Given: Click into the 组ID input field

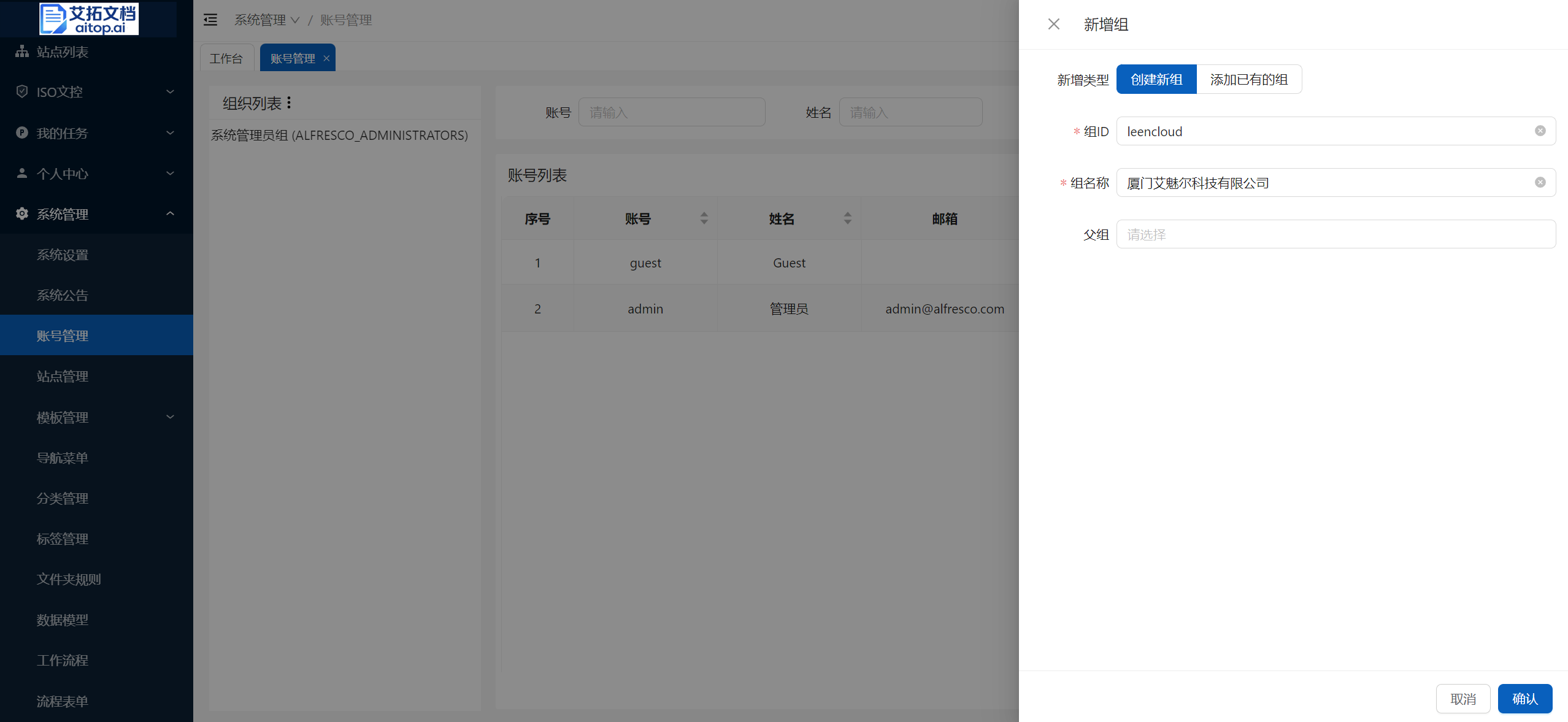Looking at the screenshot, I should [x=1319, y=131].
